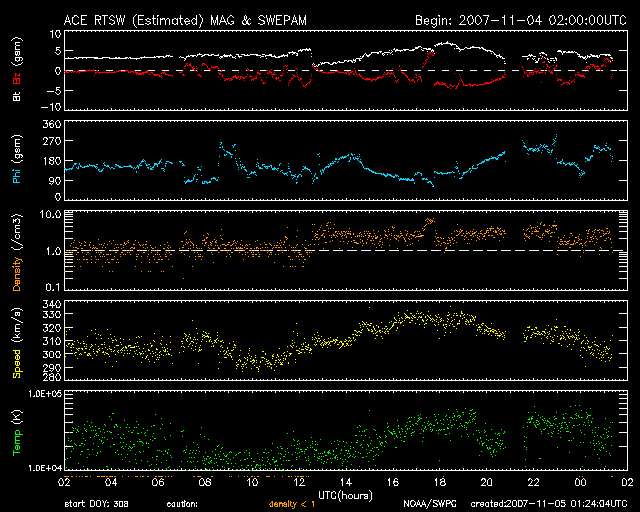Image resolution: width=640 pixels, height=512 pixels.
Task: Click the '22' hour label on the time axis
Action: [533, 483]
